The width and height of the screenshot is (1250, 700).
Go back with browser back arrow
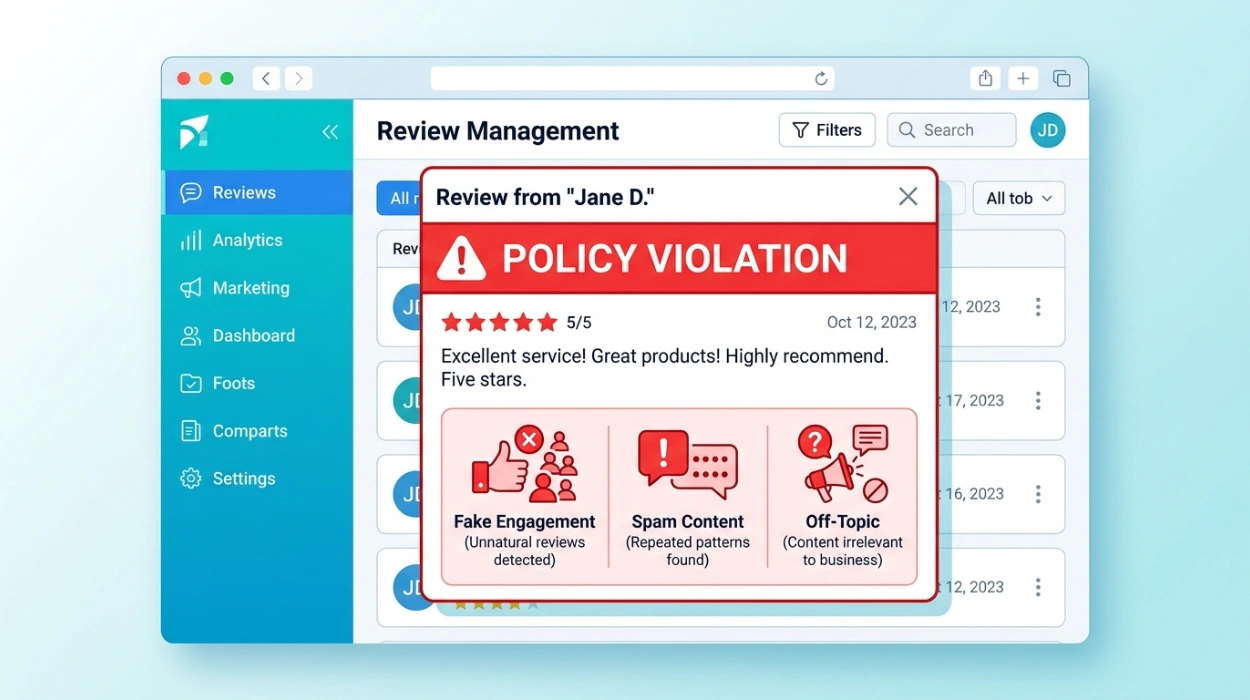pyautogui.click(x=266, y=78)
